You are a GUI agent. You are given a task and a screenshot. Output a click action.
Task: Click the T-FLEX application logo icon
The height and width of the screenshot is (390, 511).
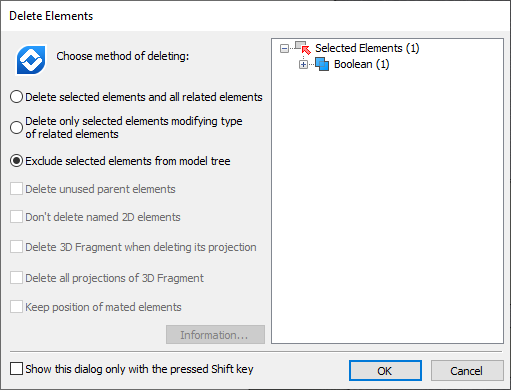tap(31, 60)
